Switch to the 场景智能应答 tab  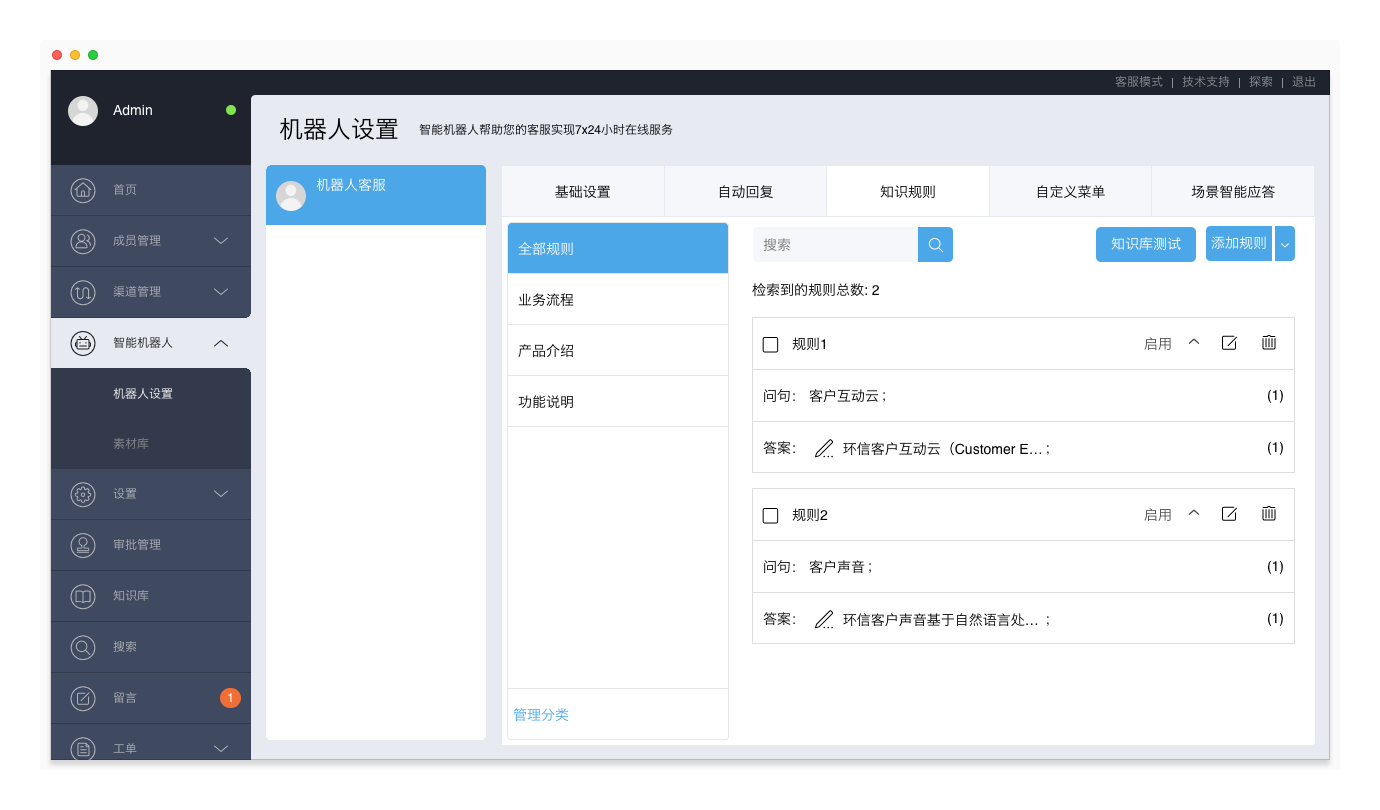[x=1232, y=192]
